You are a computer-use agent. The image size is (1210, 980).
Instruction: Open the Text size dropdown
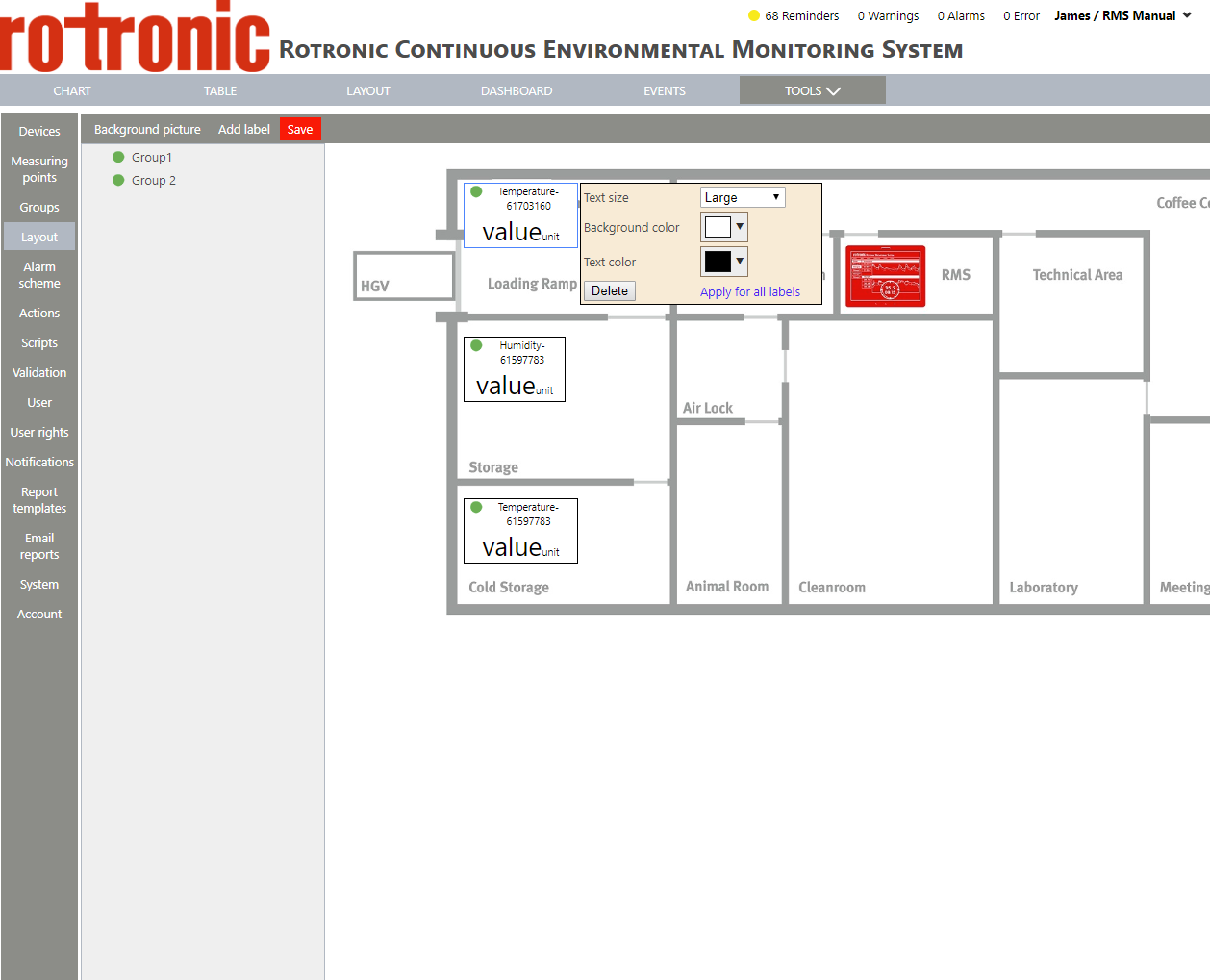[743, 197]
